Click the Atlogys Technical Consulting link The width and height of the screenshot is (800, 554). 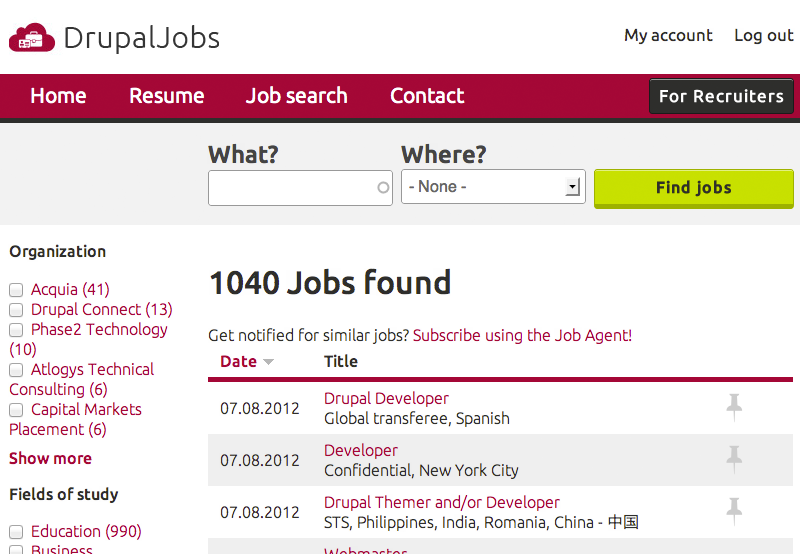[82, 379]
